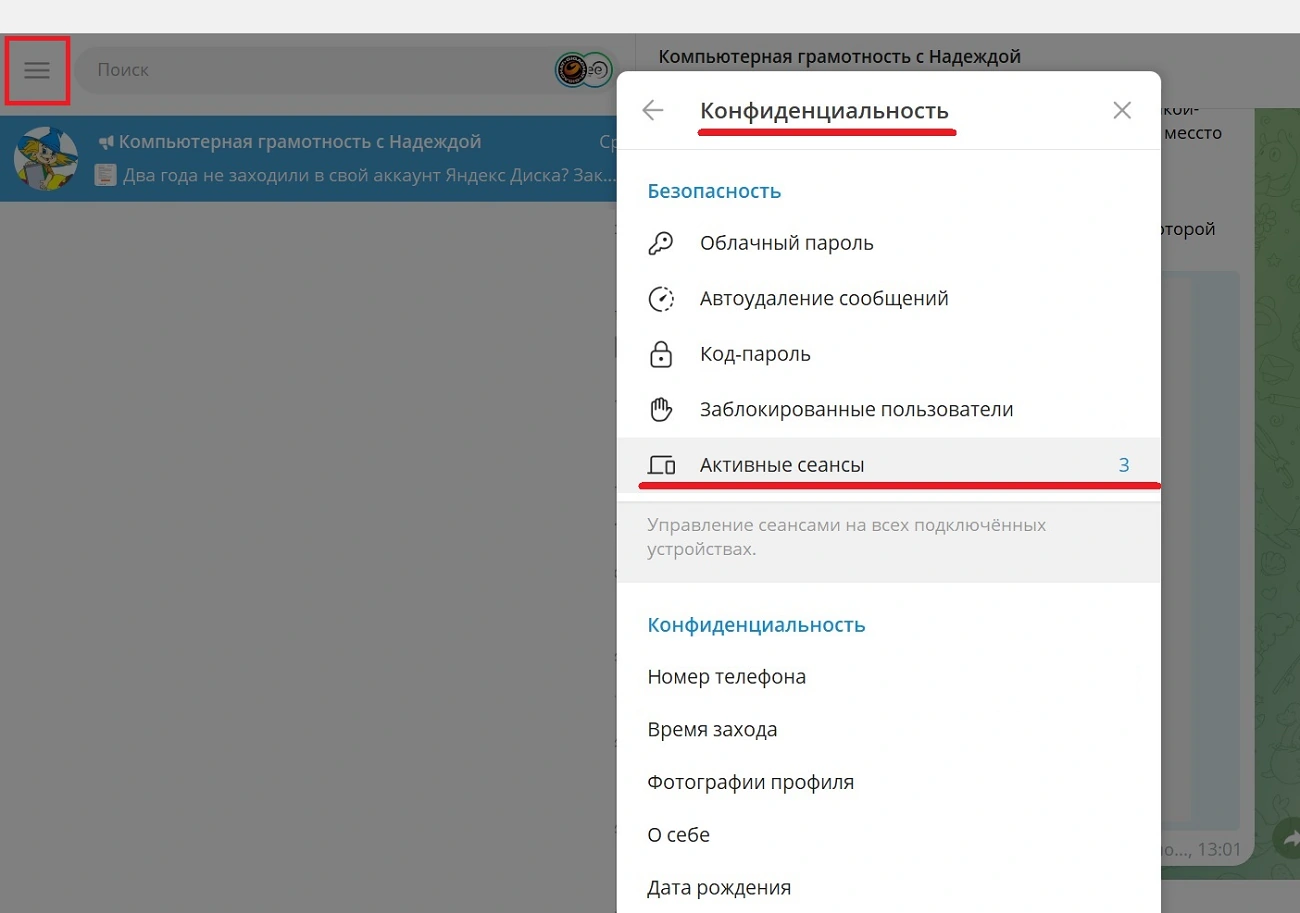
Task: Click the Поиск search field
Action: point(345,70)
